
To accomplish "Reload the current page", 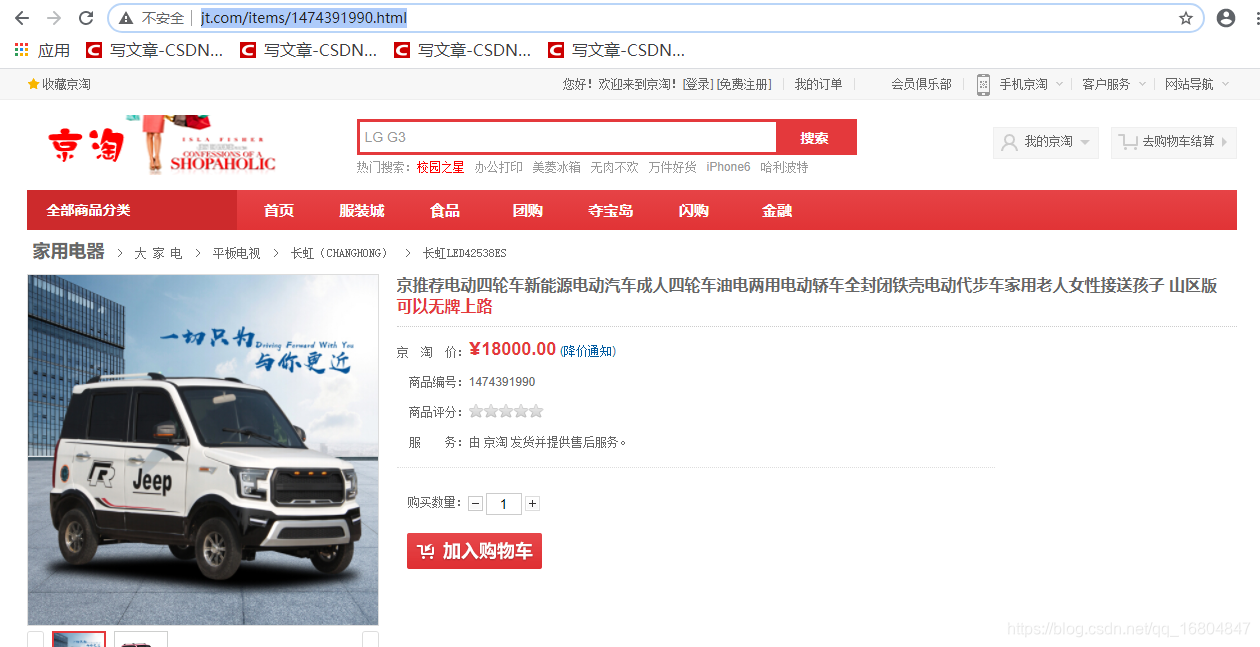I will (x=86, y=18).
